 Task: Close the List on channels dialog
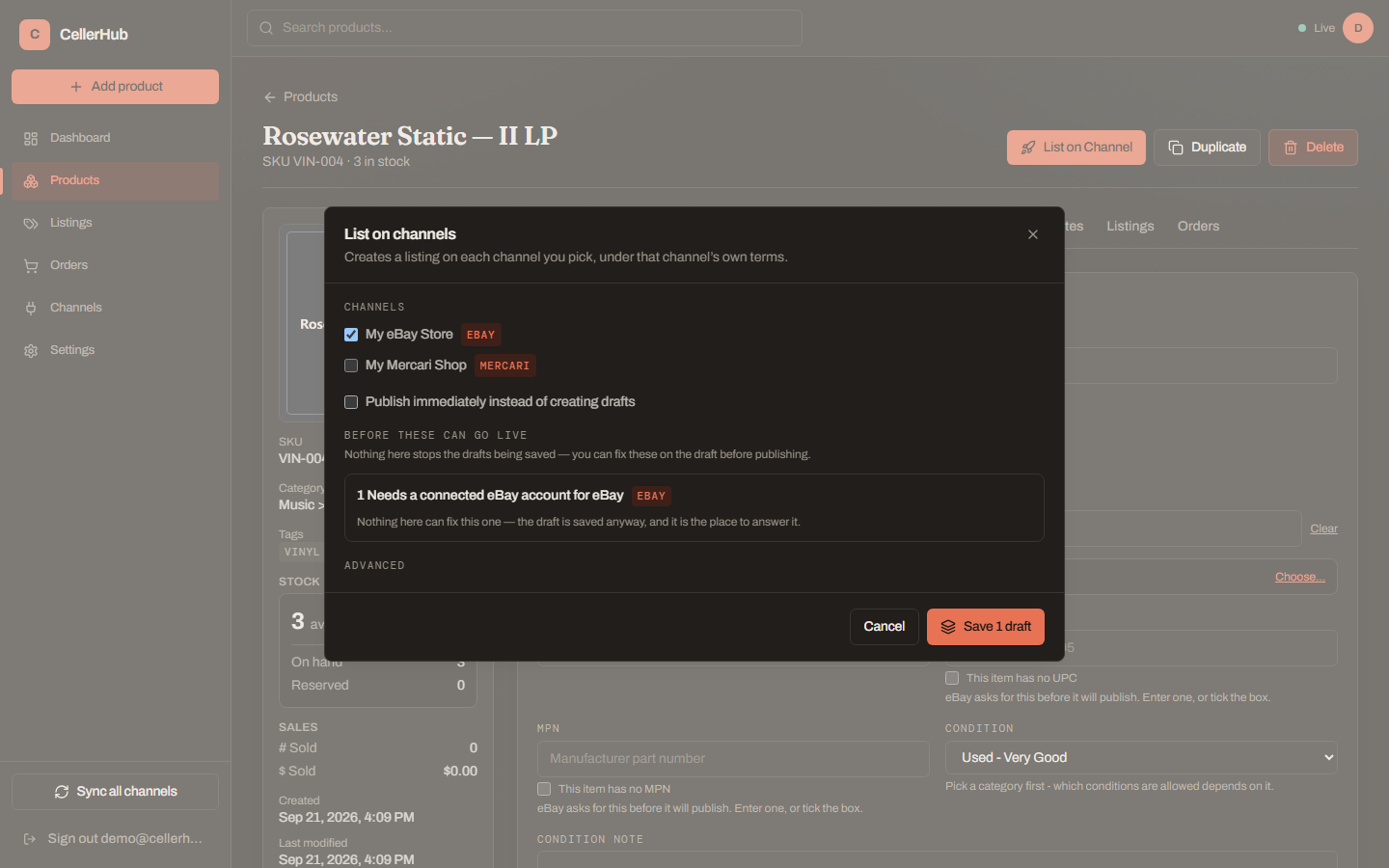(1033, 234)
